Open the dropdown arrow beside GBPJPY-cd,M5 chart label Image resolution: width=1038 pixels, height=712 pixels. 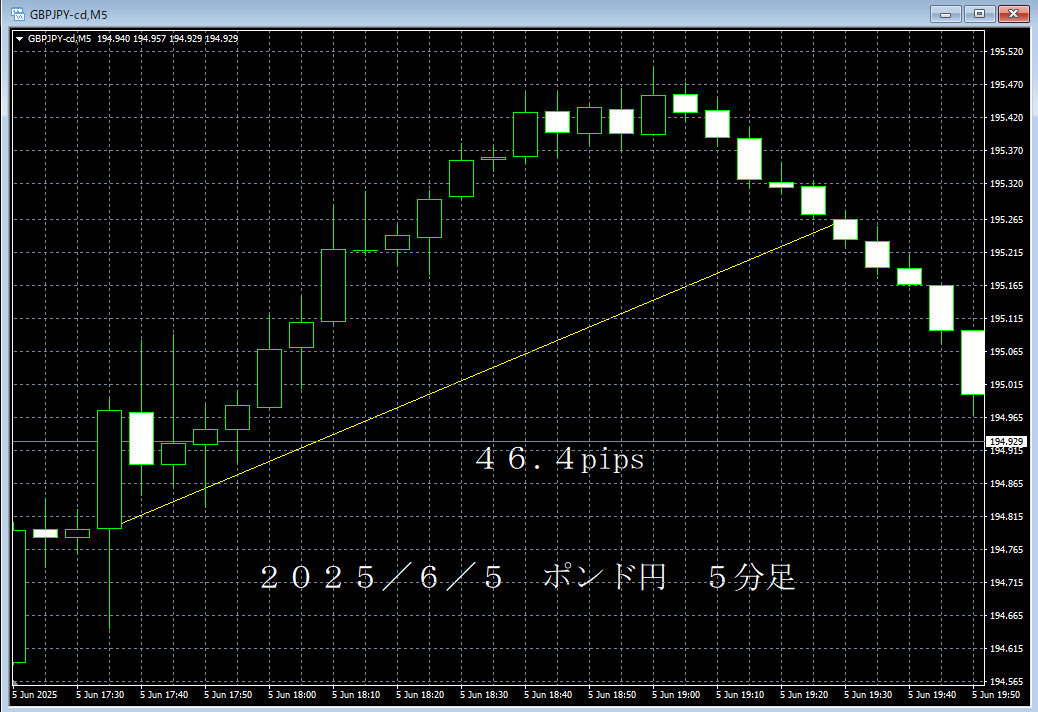pos(19,38)
